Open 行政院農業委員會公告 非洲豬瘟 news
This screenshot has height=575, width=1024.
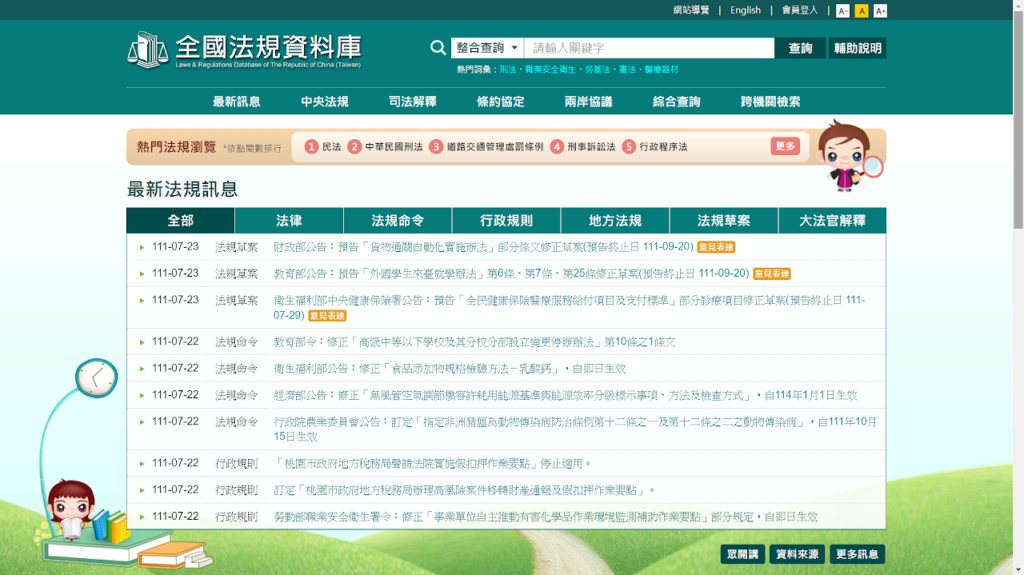pos(575,429)
